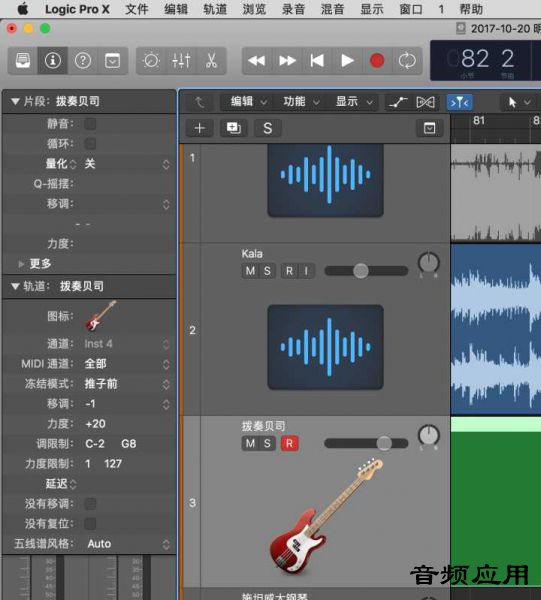Image resolution: width=541 pixels, height=600 pixels.
Task: Click the 拨奏贝司 track pan knob
Action: [x=429, y=436]
